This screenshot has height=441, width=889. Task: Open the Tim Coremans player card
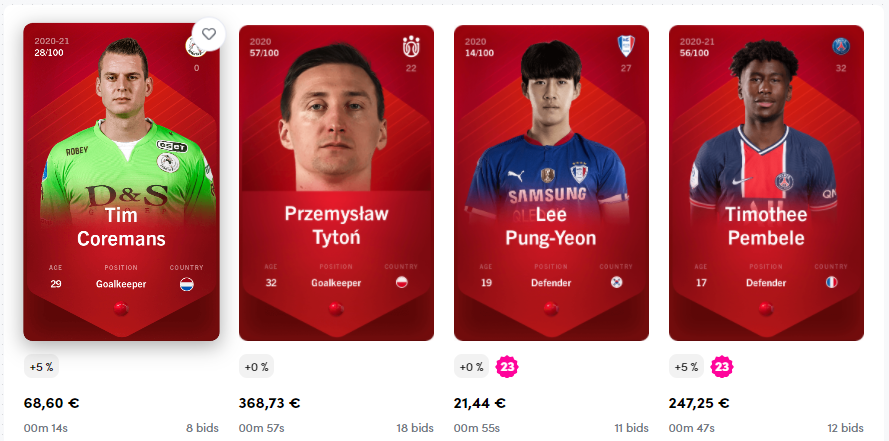121,182
